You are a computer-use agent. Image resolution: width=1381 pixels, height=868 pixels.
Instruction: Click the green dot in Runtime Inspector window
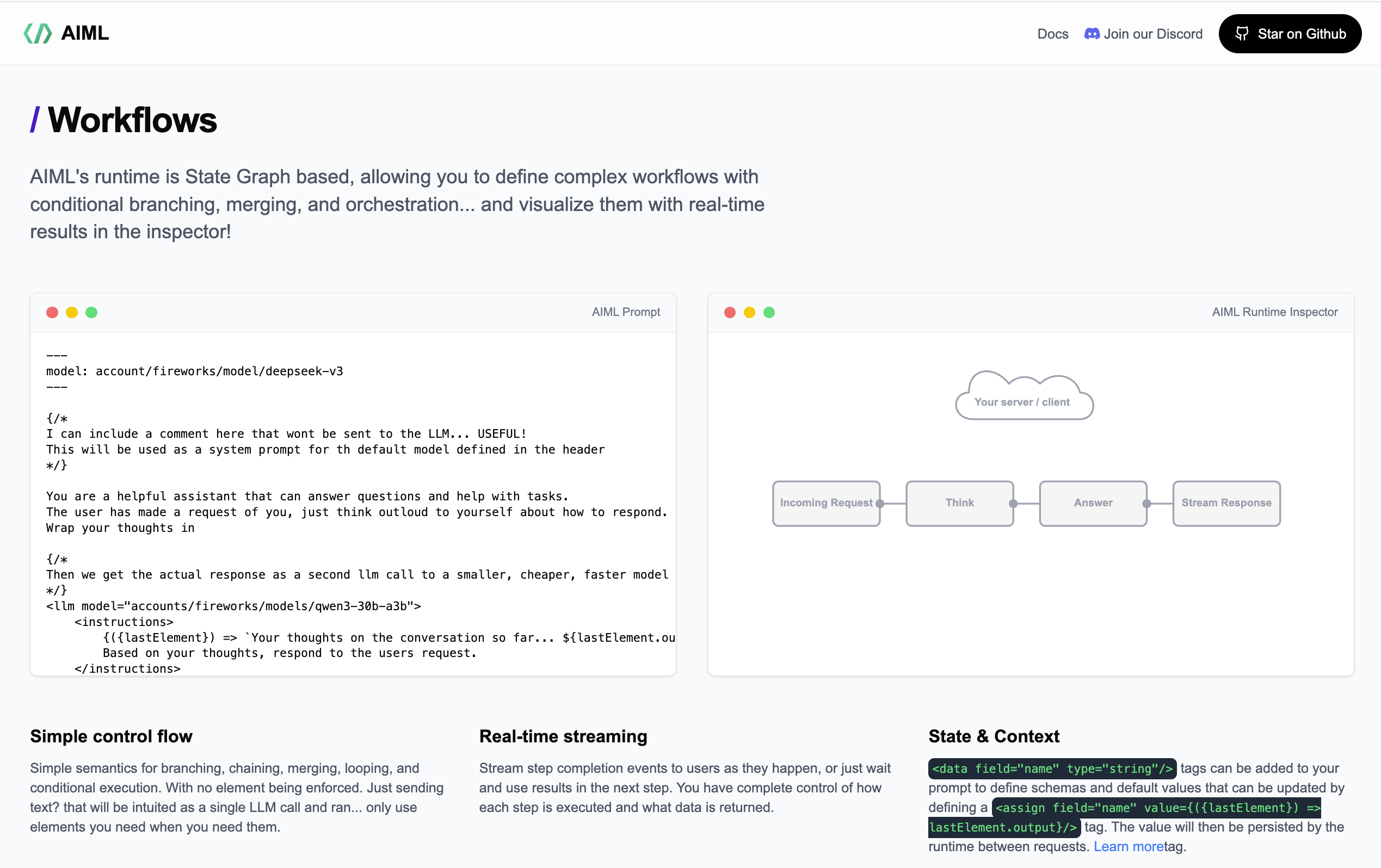pyautogui.click(x=768, y=313)
